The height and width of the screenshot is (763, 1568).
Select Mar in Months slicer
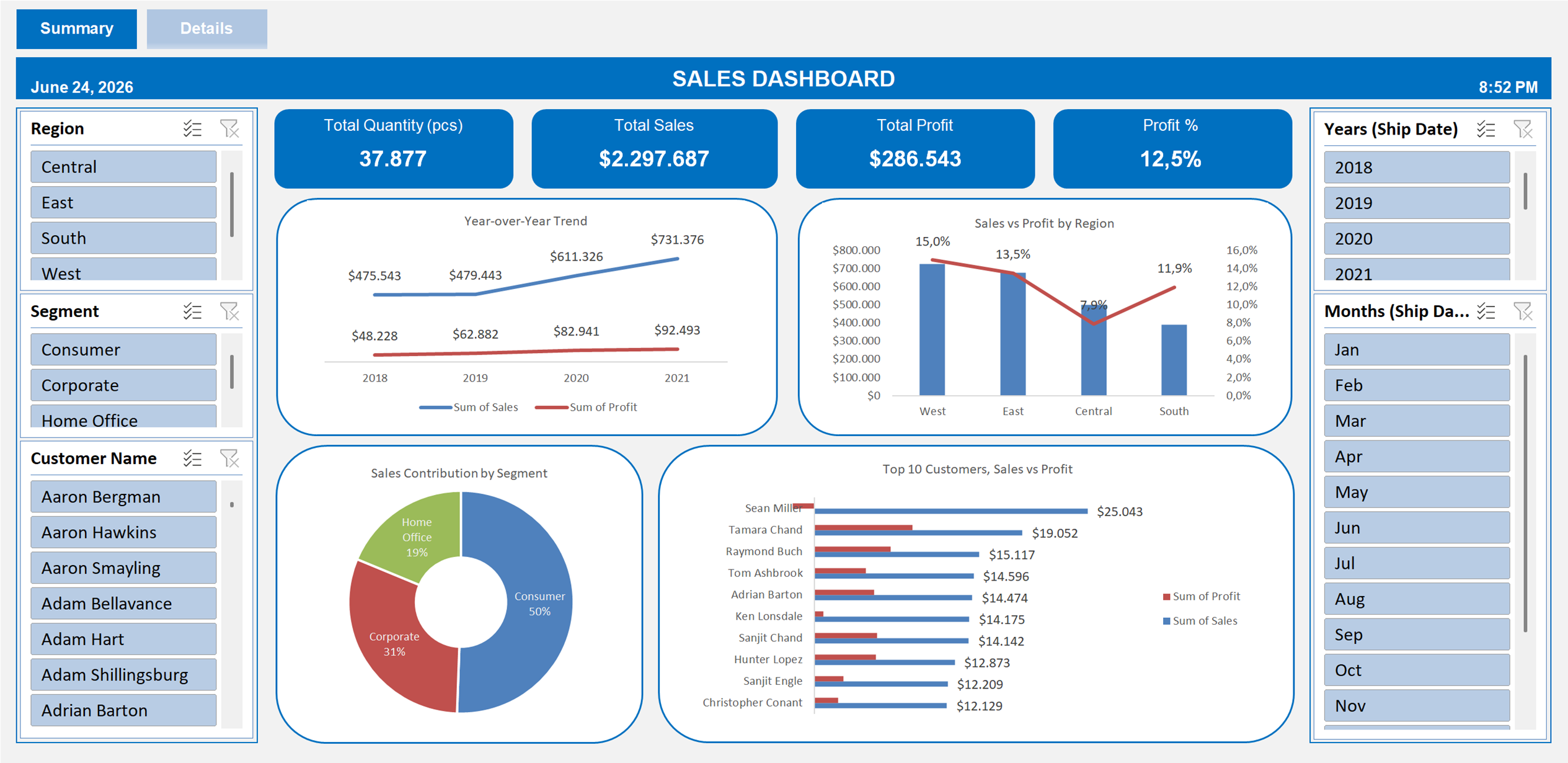coord(1417,421)
